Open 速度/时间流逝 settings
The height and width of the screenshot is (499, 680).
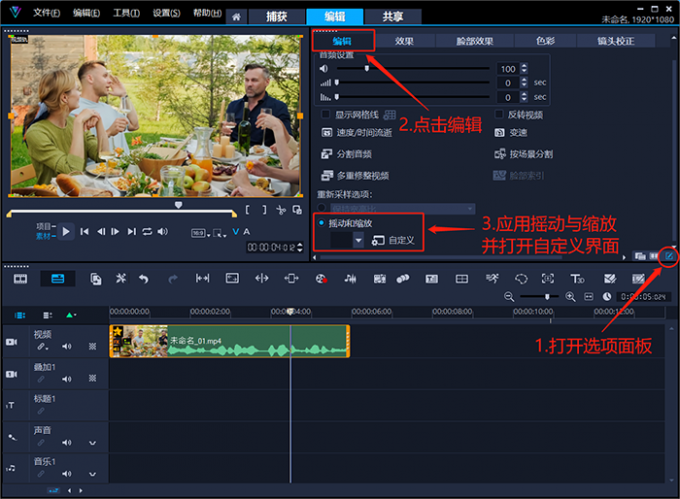[x=356, y=133]
